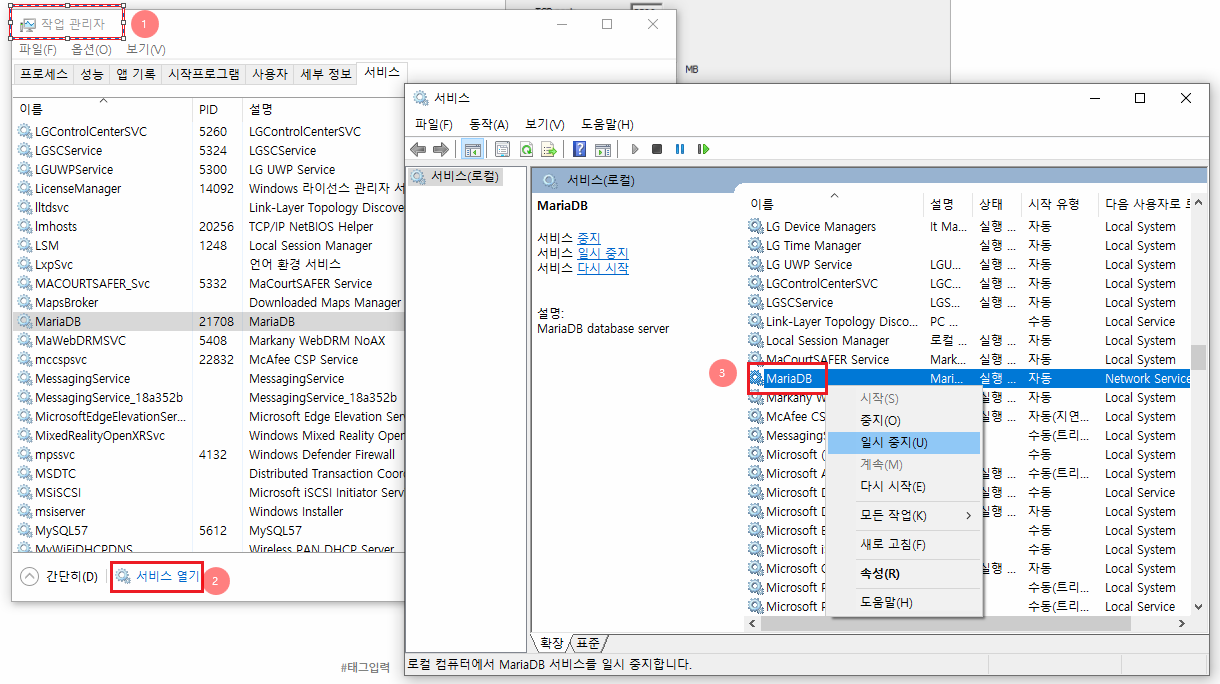Sort Task Manager list by PID column
The image size is (1220, 684).
tap(217, 109)
